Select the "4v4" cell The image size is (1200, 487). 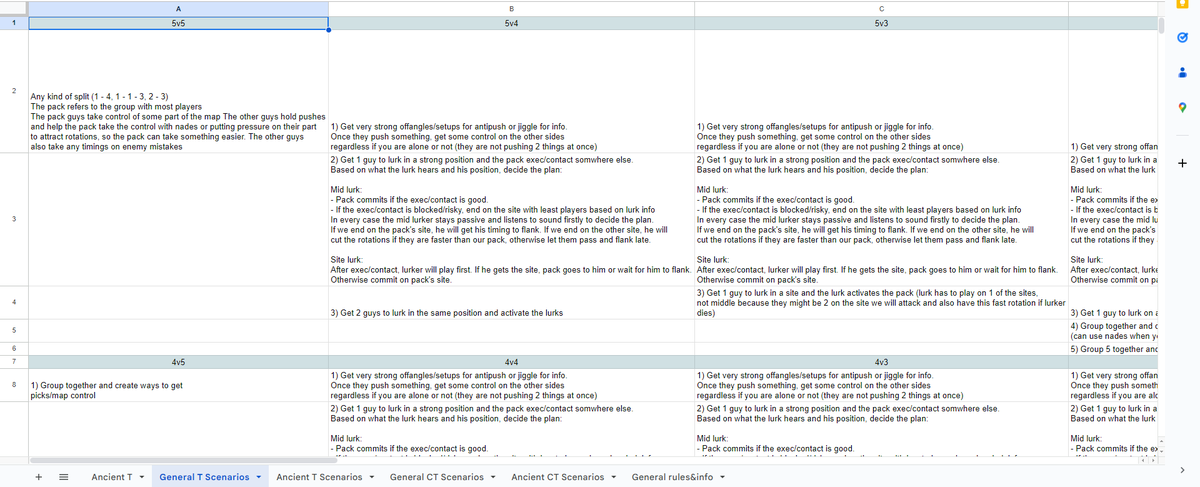coord(511,360)
